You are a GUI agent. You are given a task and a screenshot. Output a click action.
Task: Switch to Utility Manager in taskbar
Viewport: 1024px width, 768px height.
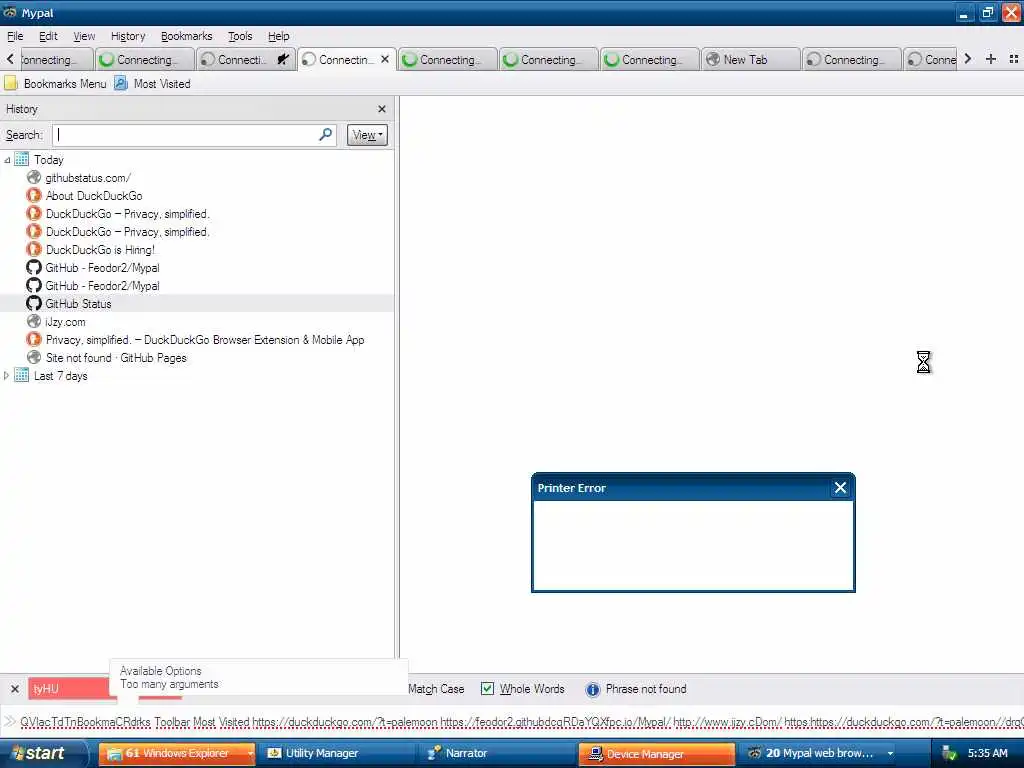pyautogui.click(x=338, y=754)
